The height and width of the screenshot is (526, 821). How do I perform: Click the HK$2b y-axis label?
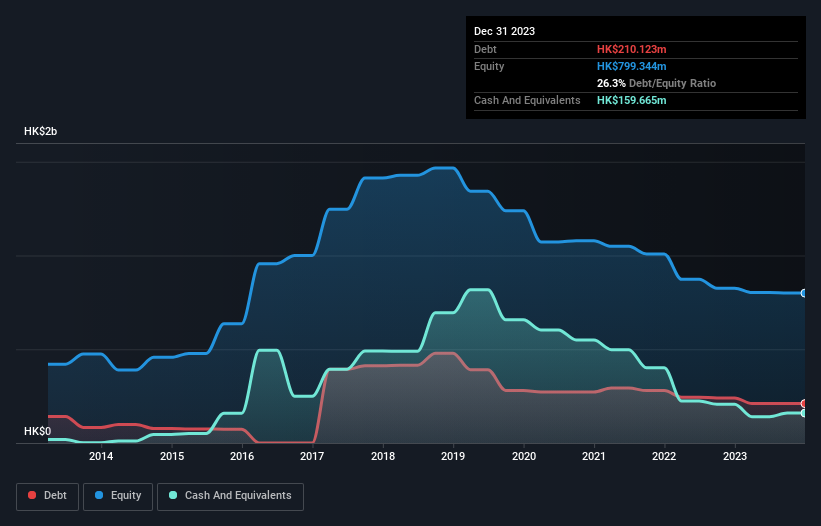point(40,131)
